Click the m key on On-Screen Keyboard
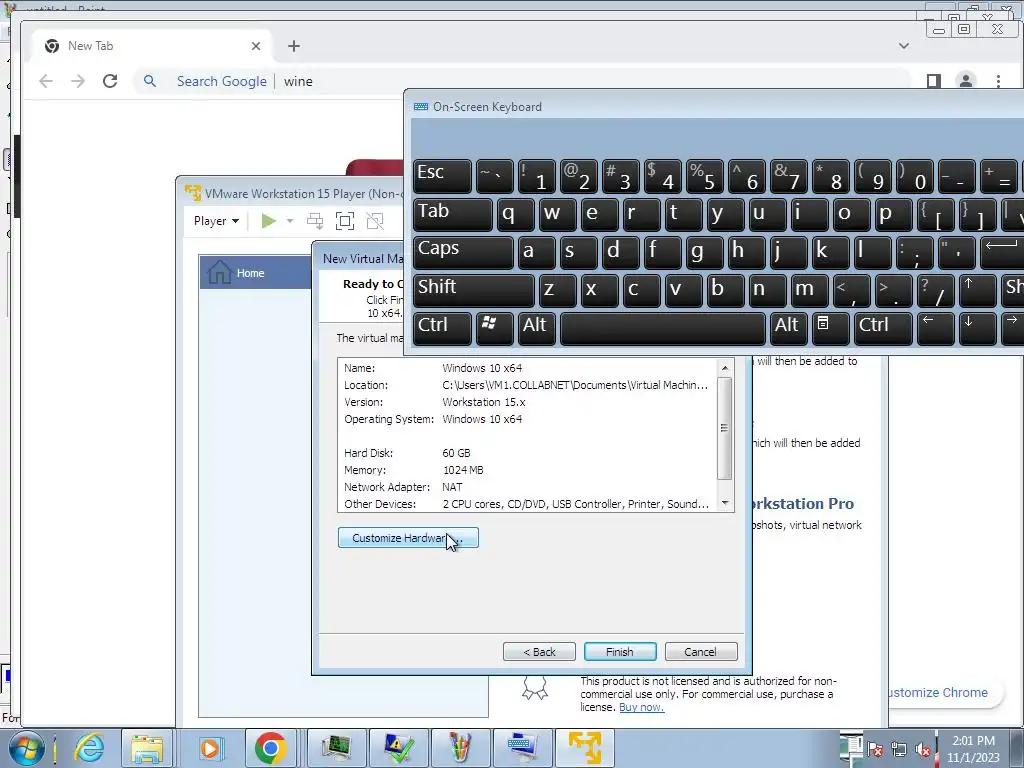Screen dimensions: 1024x768 (x=810, y=290)
